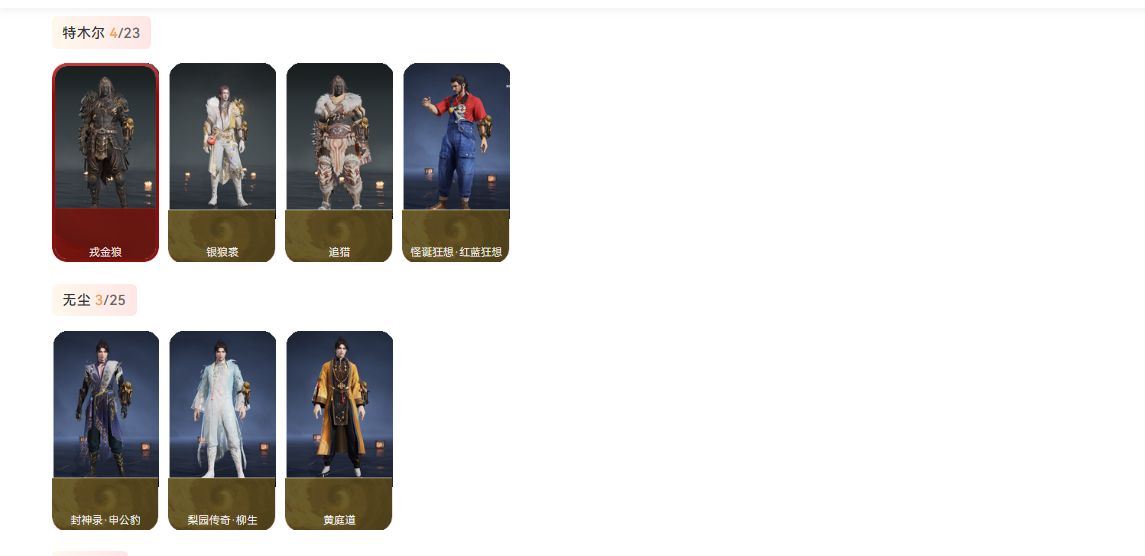Choose the 追猎 hunter skin character image

(340, 137)
